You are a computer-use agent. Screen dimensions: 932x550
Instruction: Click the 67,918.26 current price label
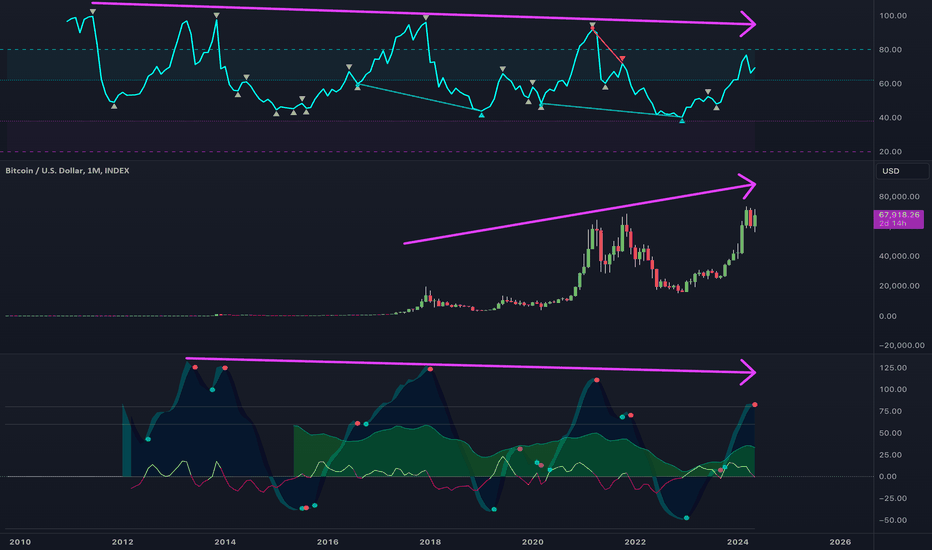898,215
